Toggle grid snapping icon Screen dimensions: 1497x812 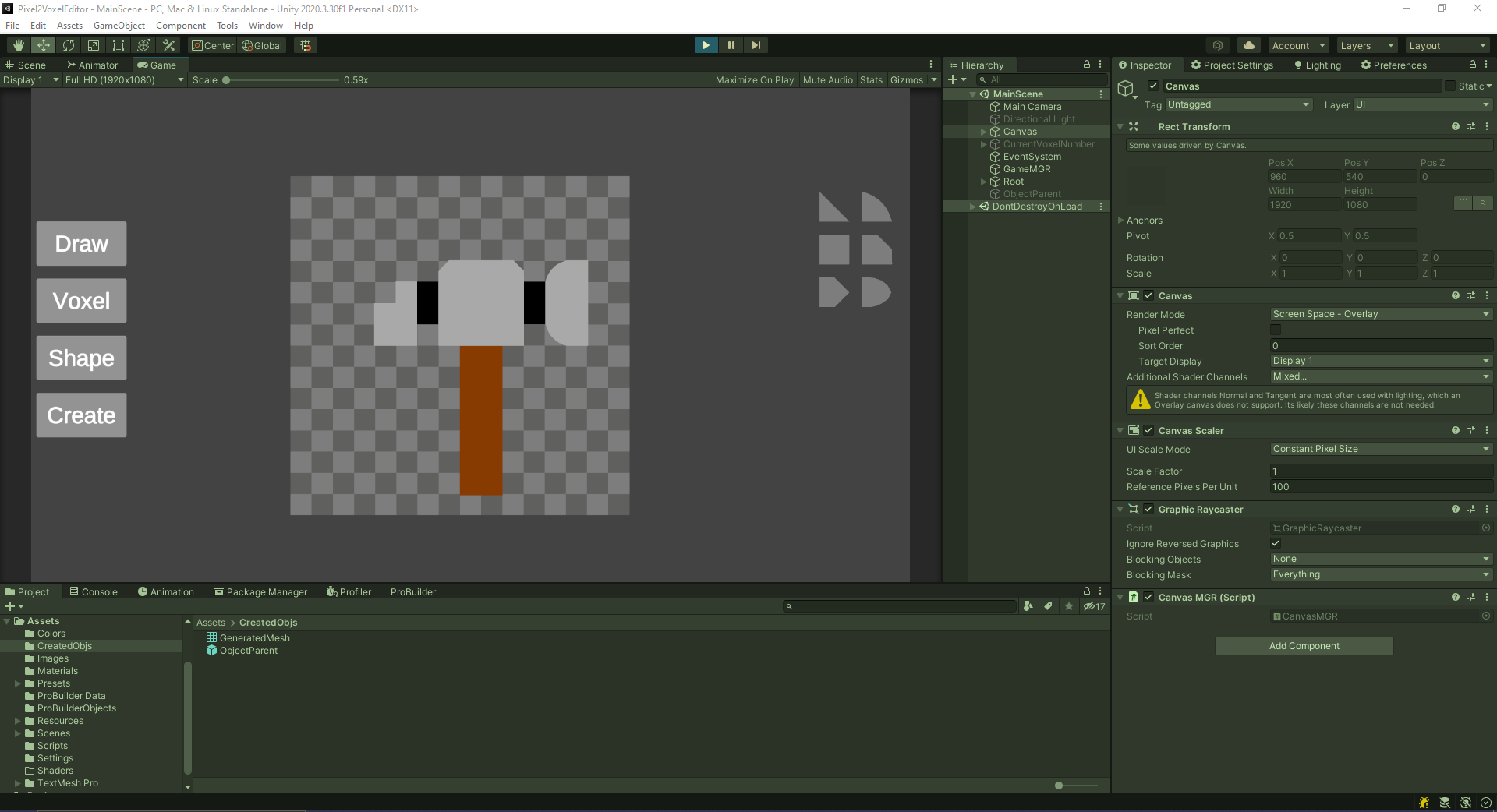306,45
